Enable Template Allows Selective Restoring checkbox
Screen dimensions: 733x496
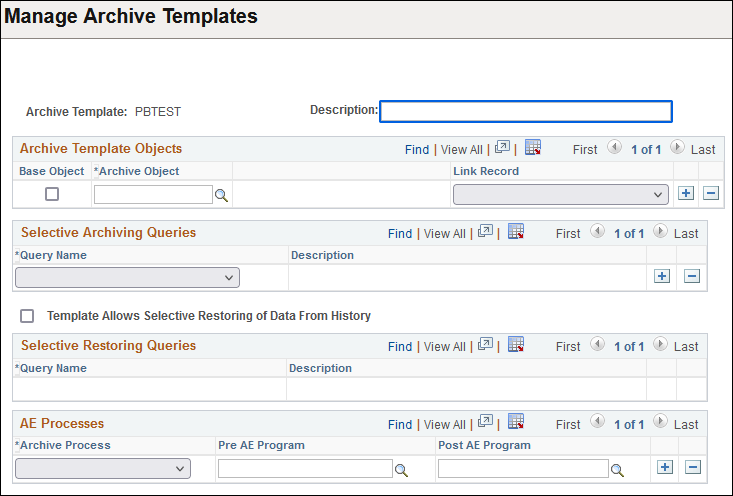click(x=27, y=316)
